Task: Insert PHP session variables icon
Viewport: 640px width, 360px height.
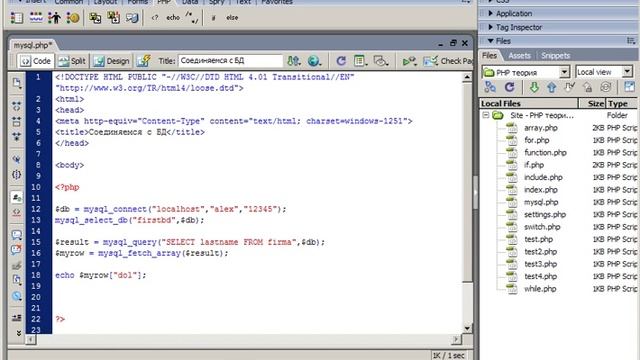Action: [x=54, y=18]
